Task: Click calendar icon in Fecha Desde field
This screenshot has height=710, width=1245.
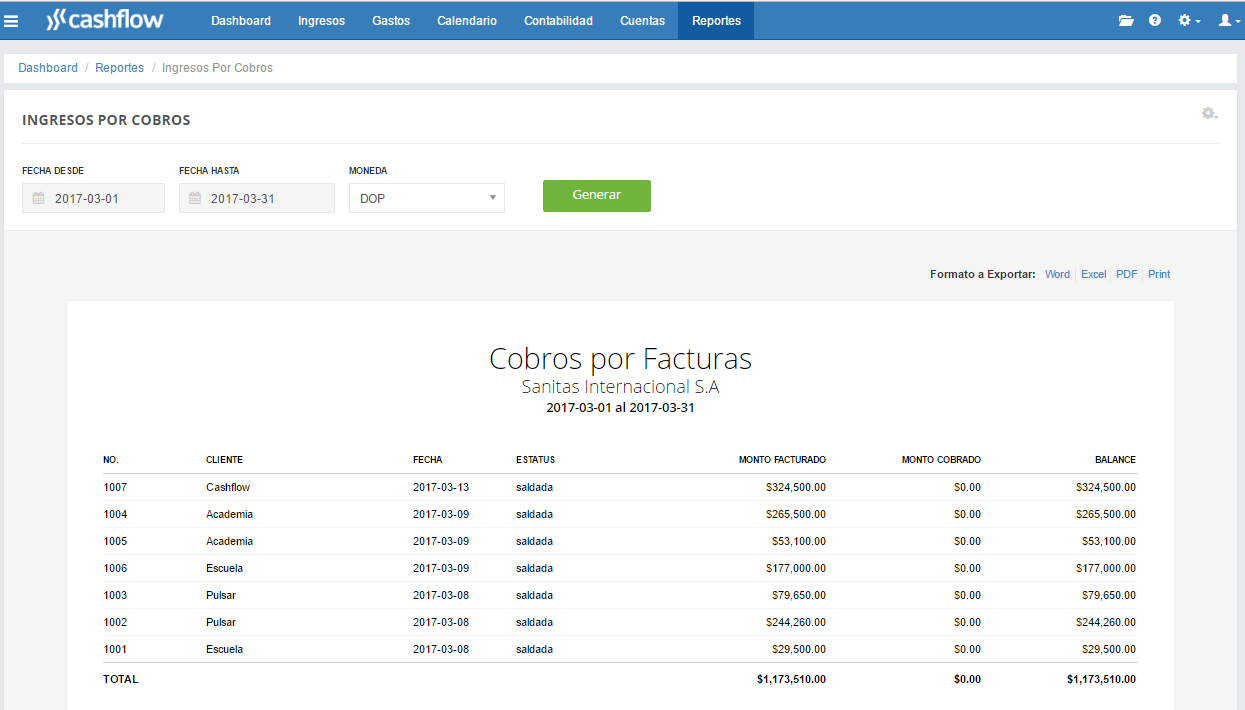Action: tap(38, 198)
